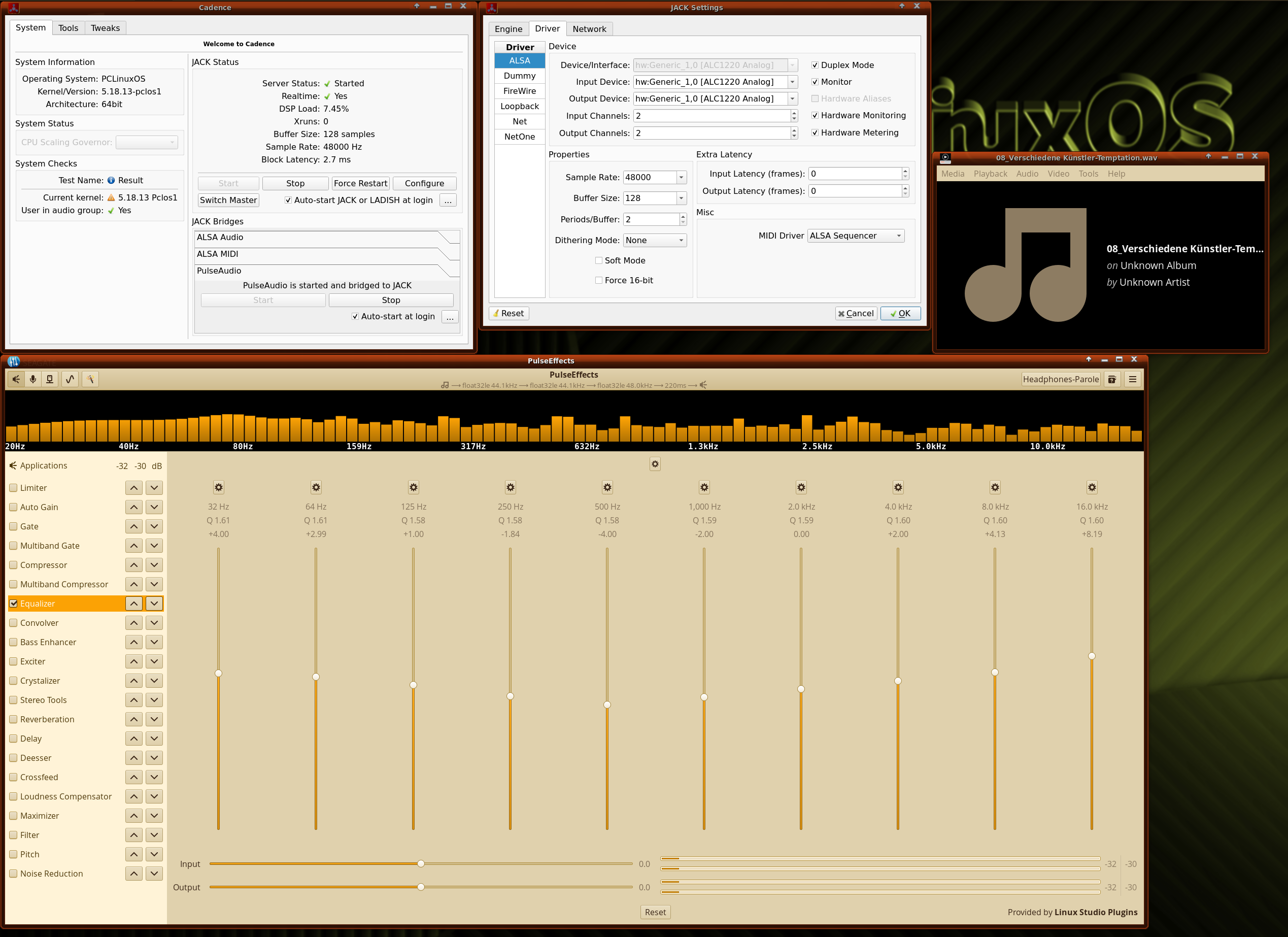
Task: Move Equalizer up with its arrow button
Action: click(x=133, y=603)
